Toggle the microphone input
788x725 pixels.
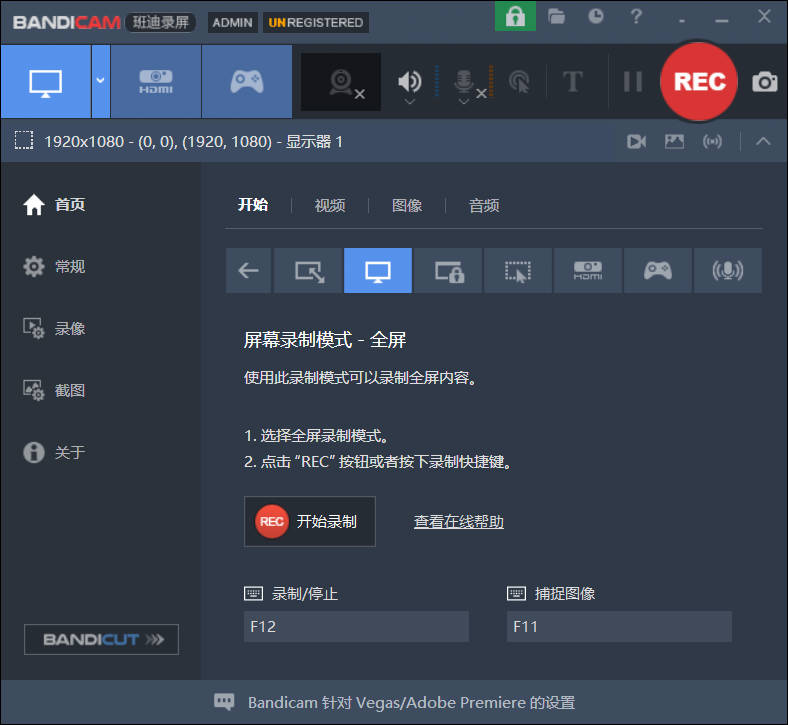[464, 80]
